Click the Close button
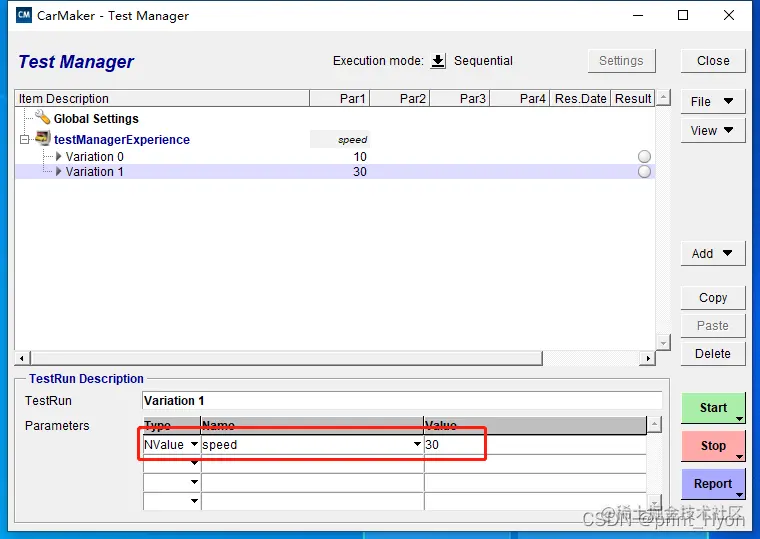Screen dimensions: 760x539 (712, 61)
